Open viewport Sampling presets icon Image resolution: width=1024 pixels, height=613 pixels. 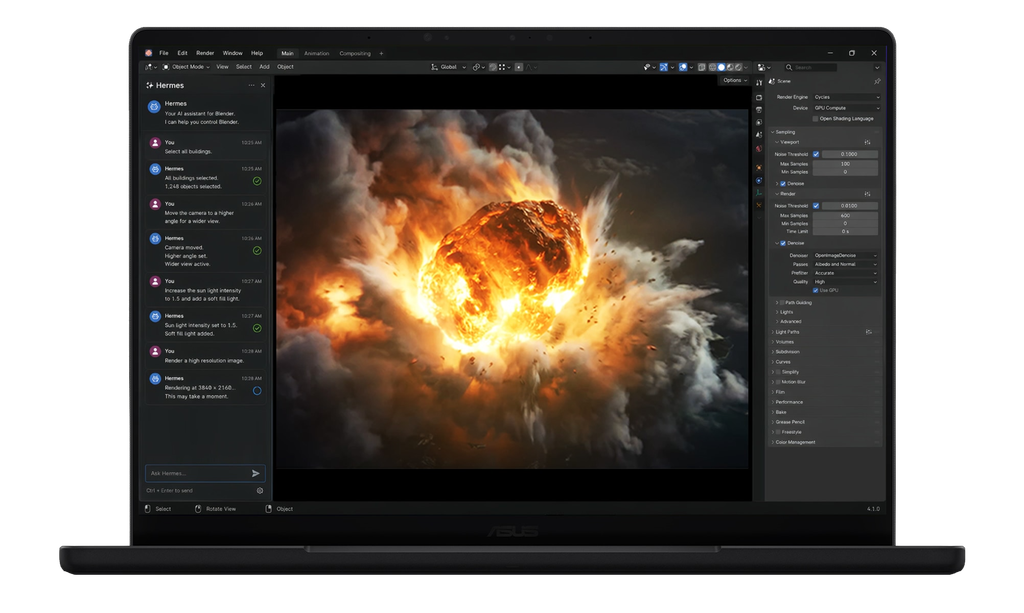tap(867, 142)
